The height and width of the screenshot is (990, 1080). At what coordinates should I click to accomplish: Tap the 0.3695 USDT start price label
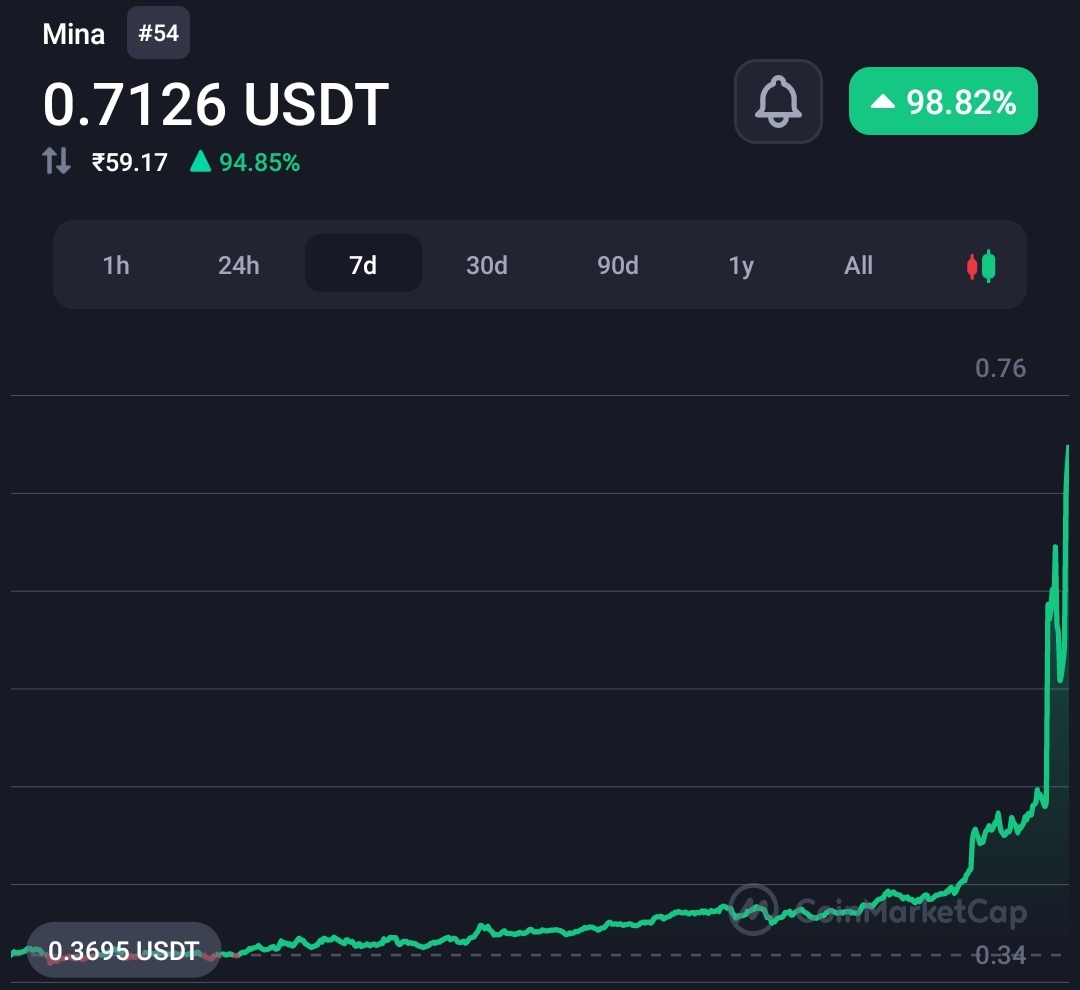click(x=124, y=950)
